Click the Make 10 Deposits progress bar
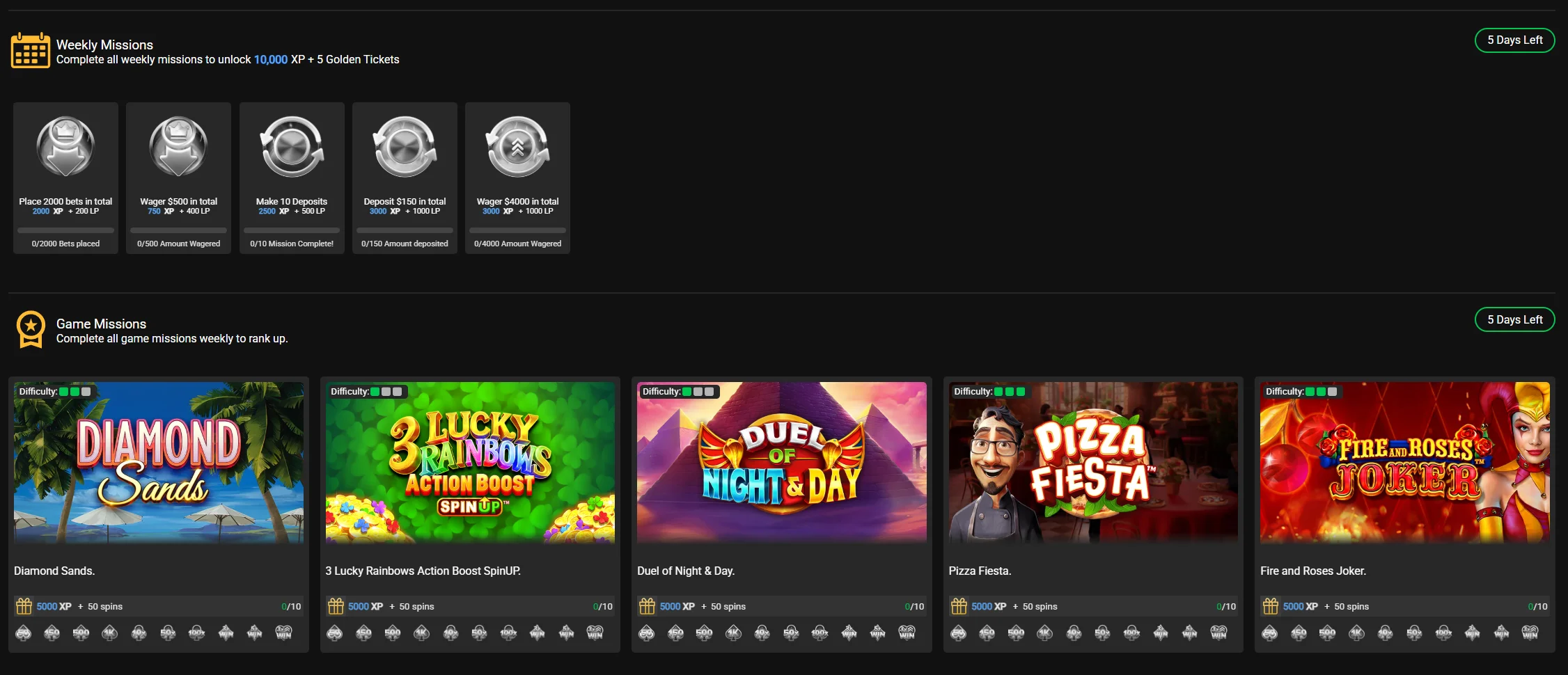The height and width of the screenshot is (675, 1568). pyautogui.click(x=292, y=230)
